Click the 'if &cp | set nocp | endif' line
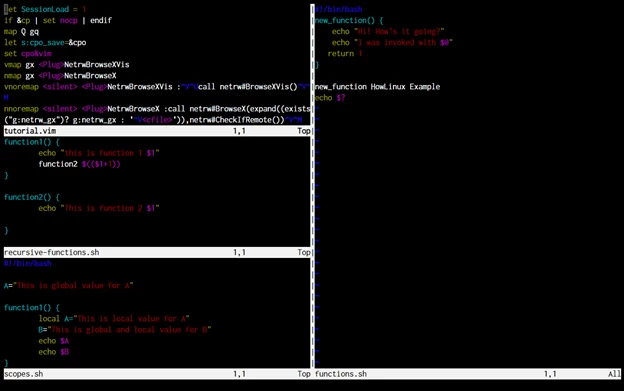624x391 pixels. pos(58,20)
